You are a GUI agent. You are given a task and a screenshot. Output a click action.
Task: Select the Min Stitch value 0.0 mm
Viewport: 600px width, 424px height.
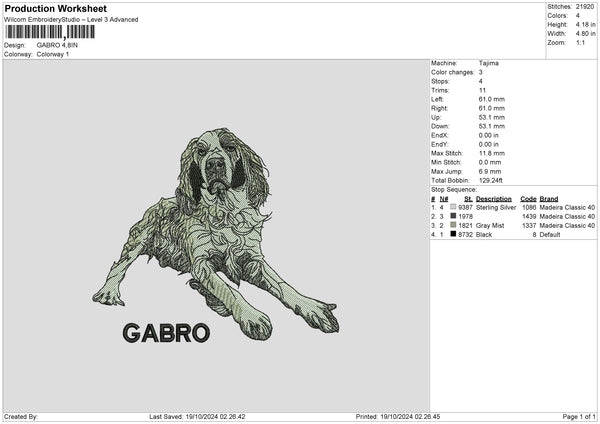click(490, 162)
